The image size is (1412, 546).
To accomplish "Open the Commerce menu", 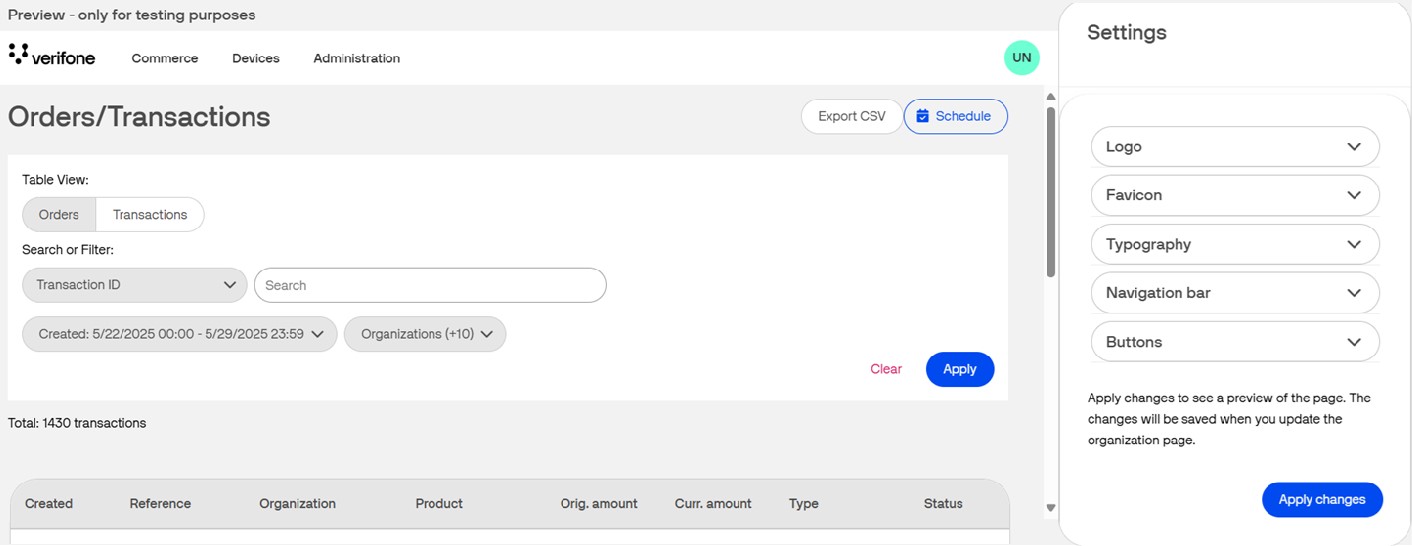I will tap(165, 58).
